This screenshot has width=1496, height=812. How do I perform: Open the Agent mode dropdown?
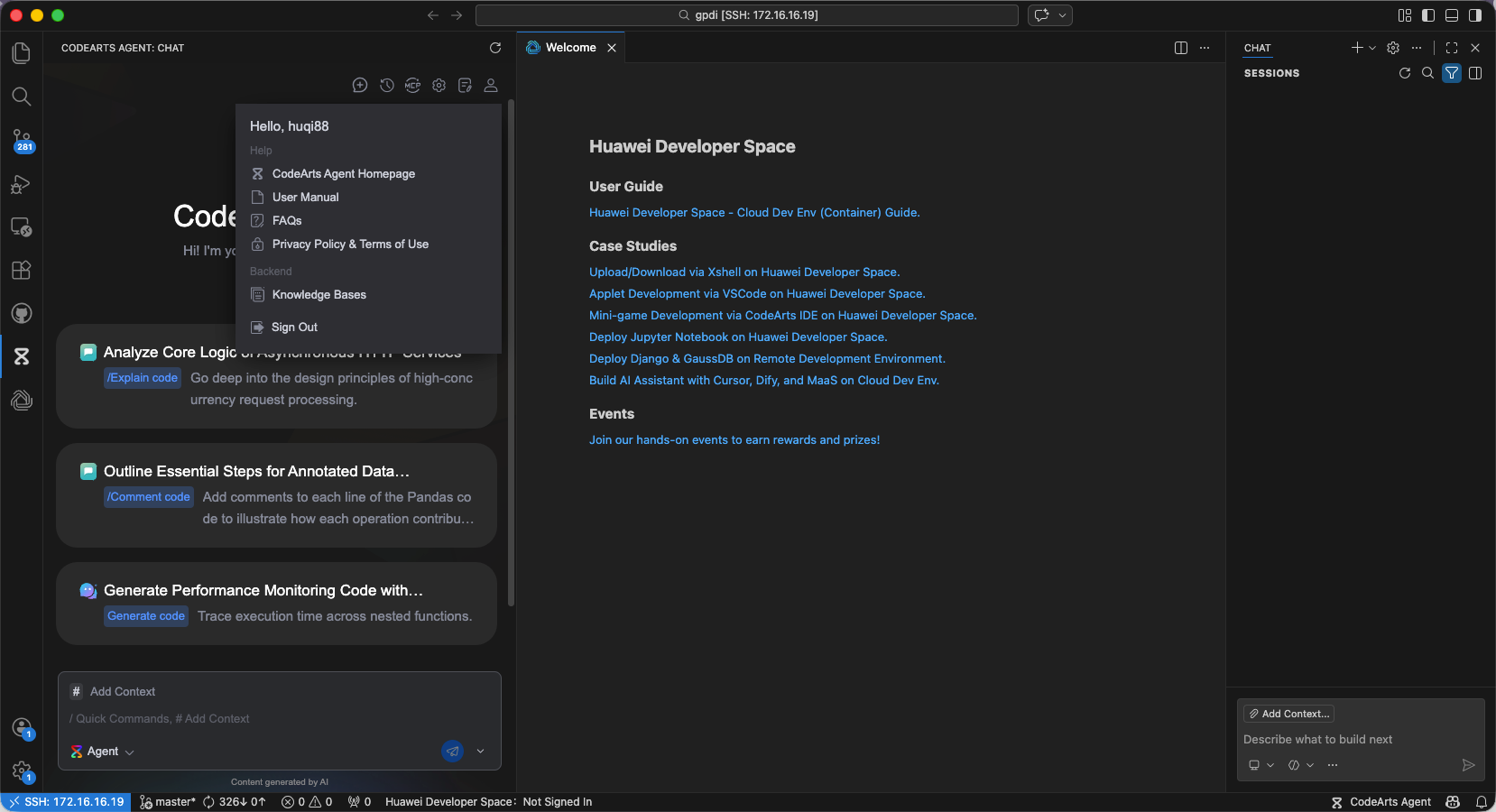[103, 752]
